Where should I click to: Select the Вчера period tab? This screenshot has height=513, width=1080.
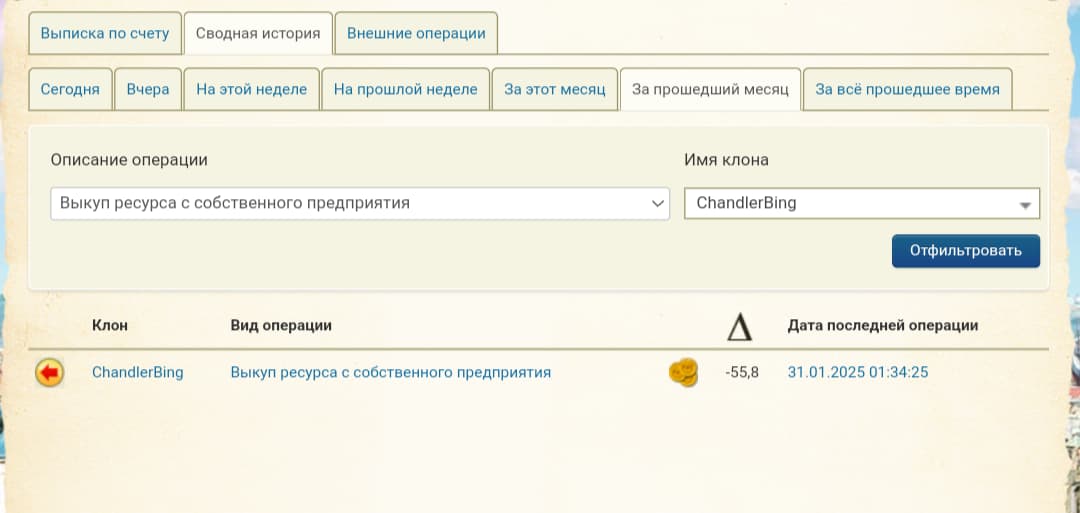click(x=148, y=89)
